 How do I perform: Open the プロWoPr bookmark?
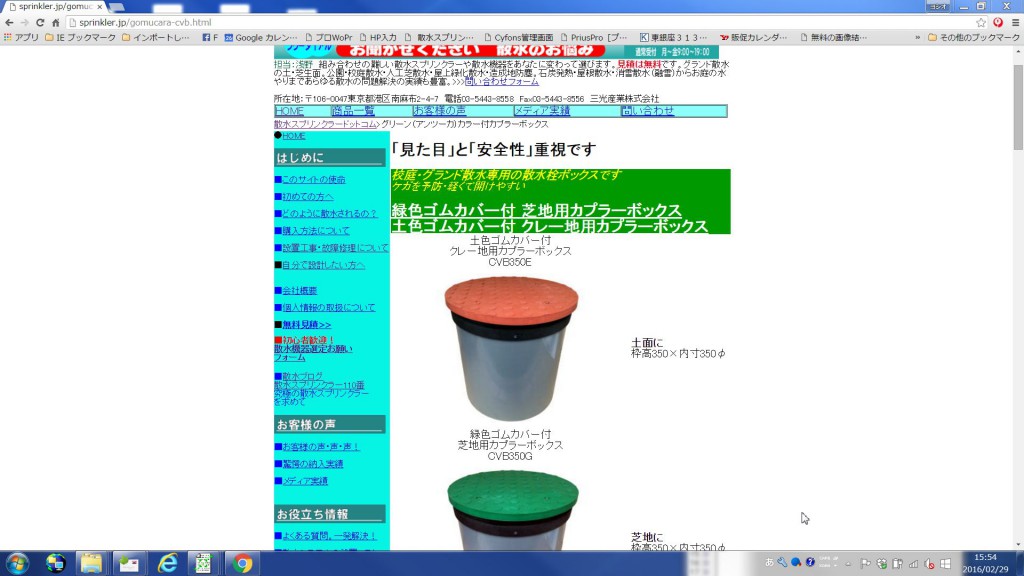328,37
